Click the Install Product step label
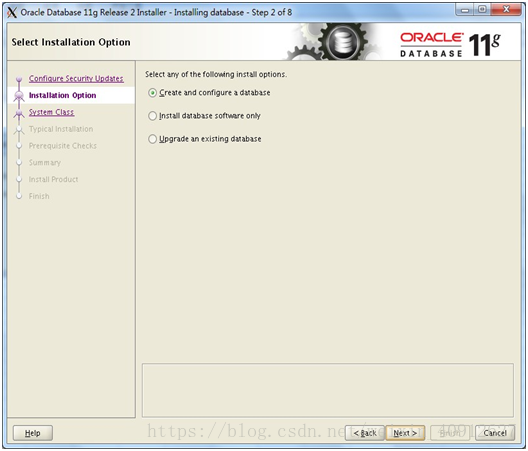The width and height of the screenshot is (528, 451). [x=53, y=180]
